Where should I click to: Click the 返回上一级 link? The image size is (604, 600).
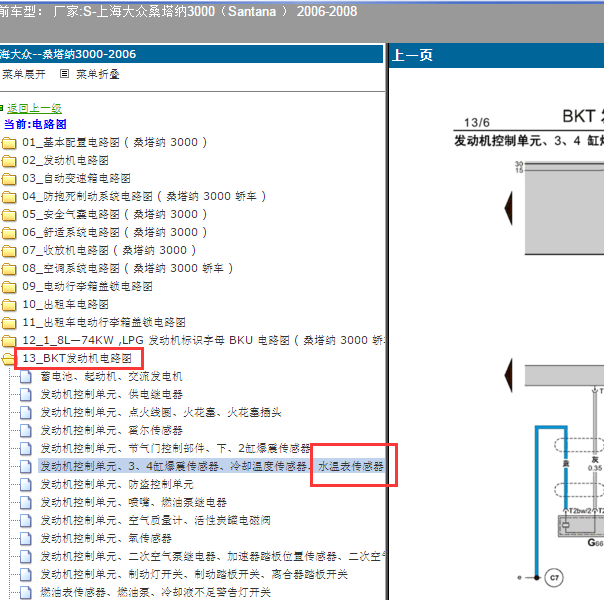click(x=34, y=108)
